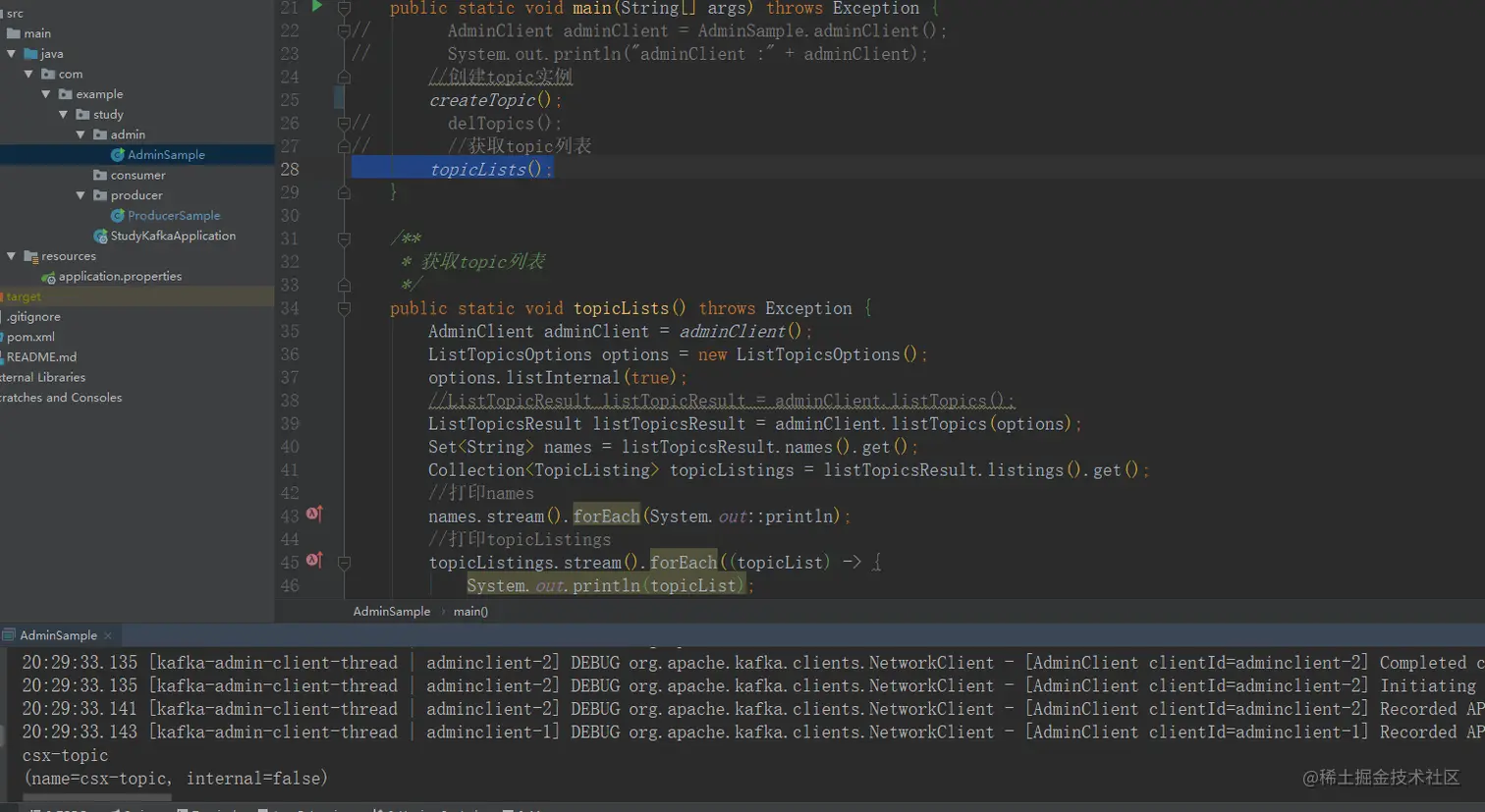Collapse the admin package arrow
This screenshot has height=812, width=1485.
point(82,135)
